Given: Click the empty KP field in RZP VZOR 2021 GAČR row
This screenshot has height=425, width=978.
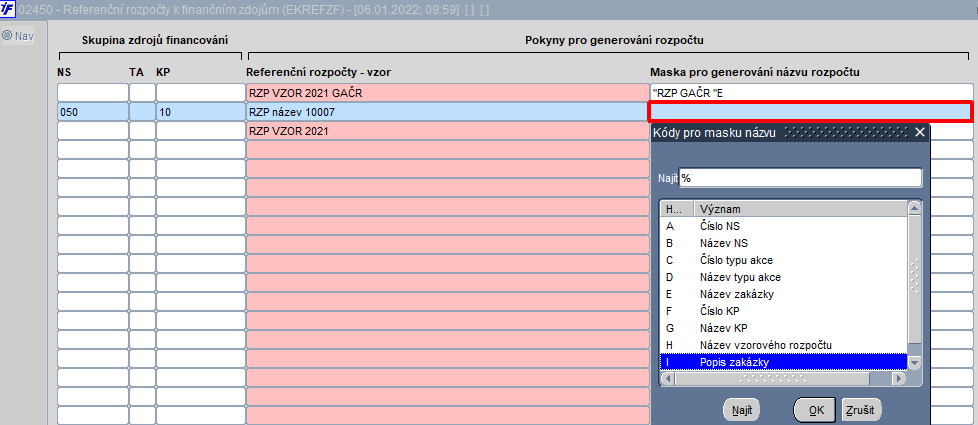Looking at the screenshot, I should [x=199, y=93].
